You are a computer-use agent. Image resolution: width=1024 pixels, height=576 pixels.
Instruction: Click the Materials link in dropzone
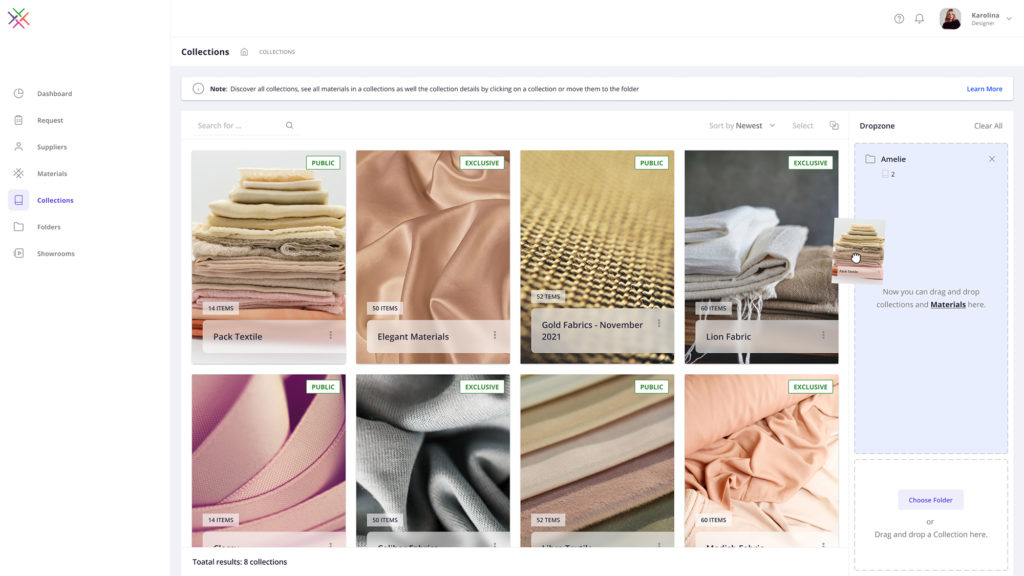(x=948, y=304)
